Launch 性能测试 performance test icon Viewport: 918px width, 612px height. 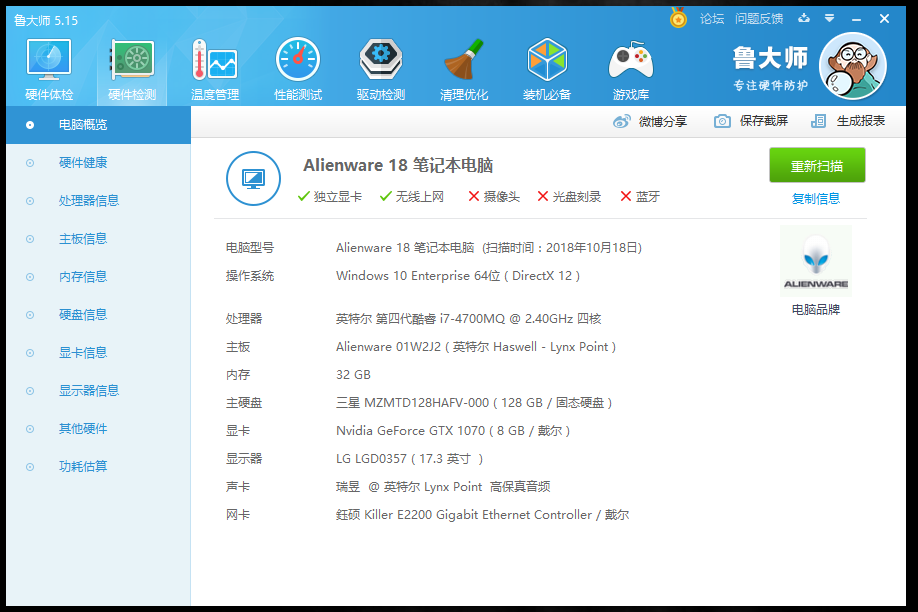tap(298, 69)
